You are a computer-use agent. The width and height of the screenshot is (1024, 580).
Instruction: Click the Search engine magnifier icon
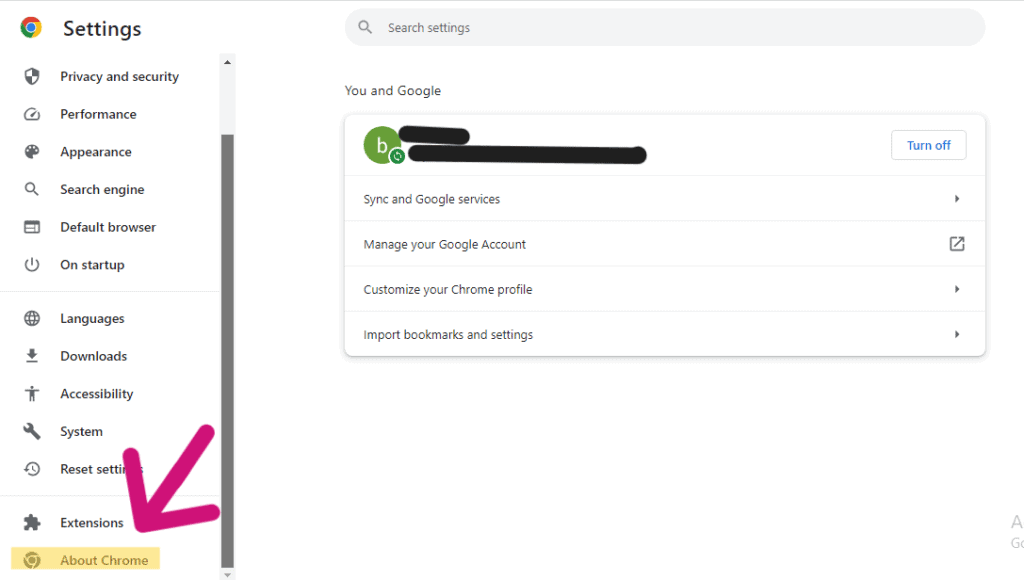pyautogui.click(x=31, y=189)
